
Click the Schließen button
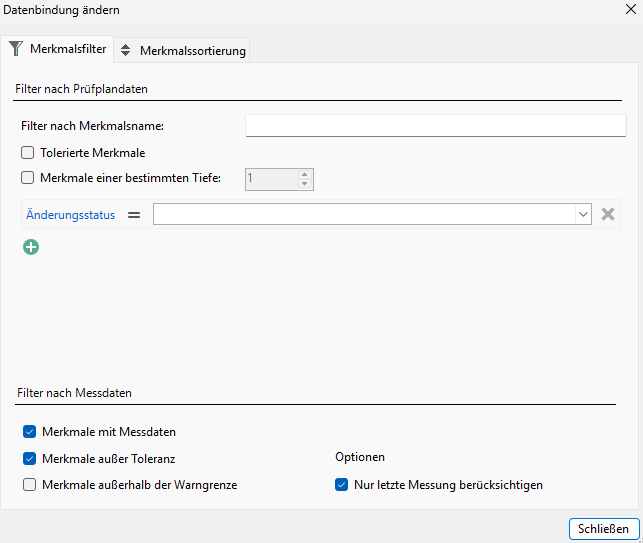(604, 529)
